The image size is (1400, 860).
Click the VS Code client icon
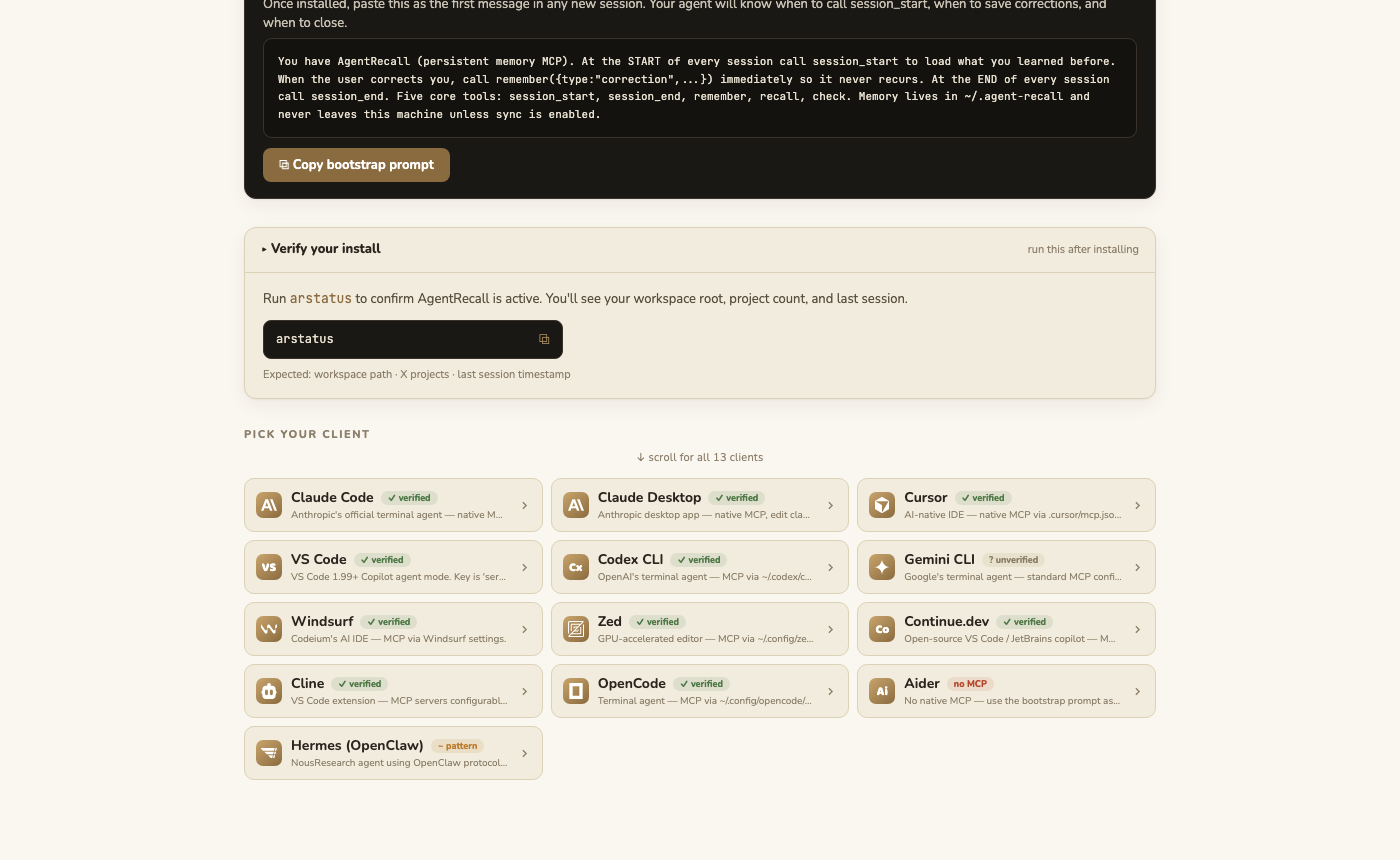click(269, 567)
